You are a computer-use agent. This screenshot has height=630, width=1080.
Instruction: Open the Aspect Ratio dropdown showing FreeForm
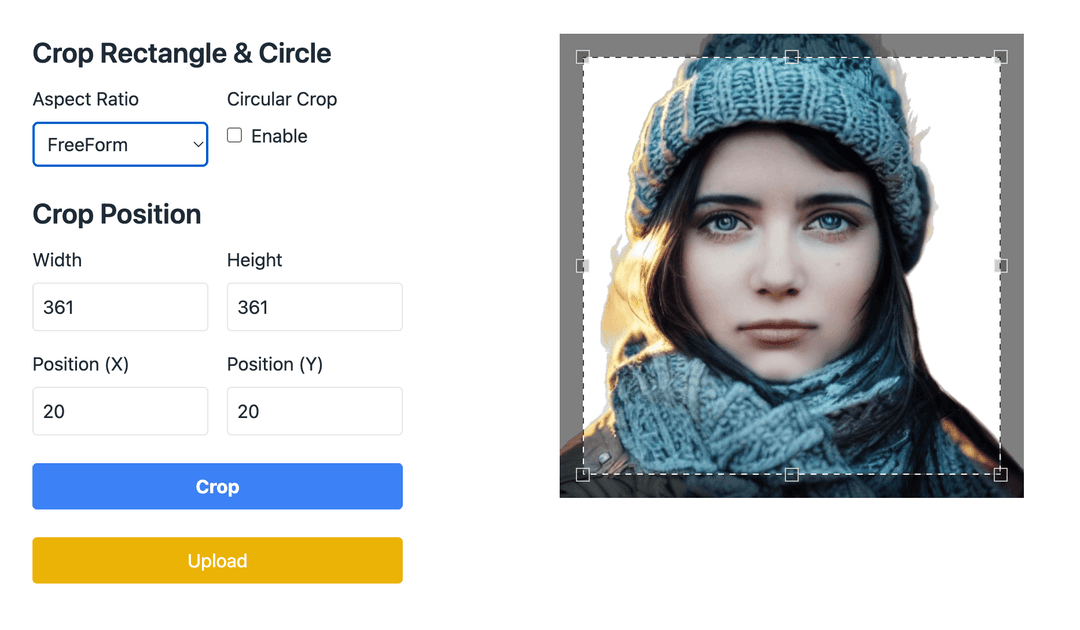(120, 144)
